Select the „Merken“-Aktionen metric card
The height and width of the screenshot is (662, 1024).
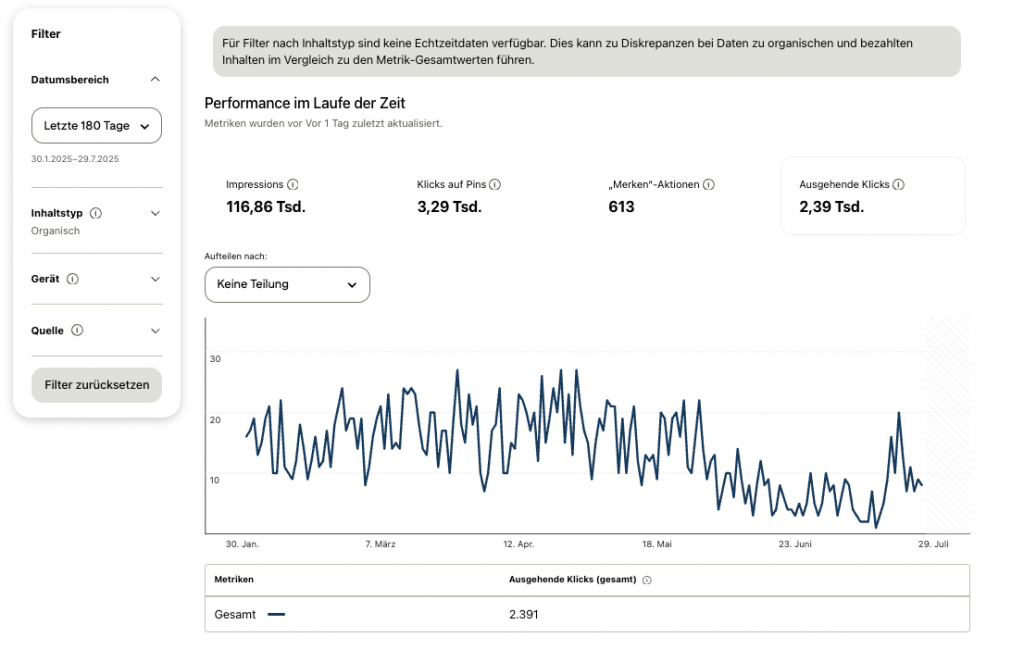tap(678, 196)
